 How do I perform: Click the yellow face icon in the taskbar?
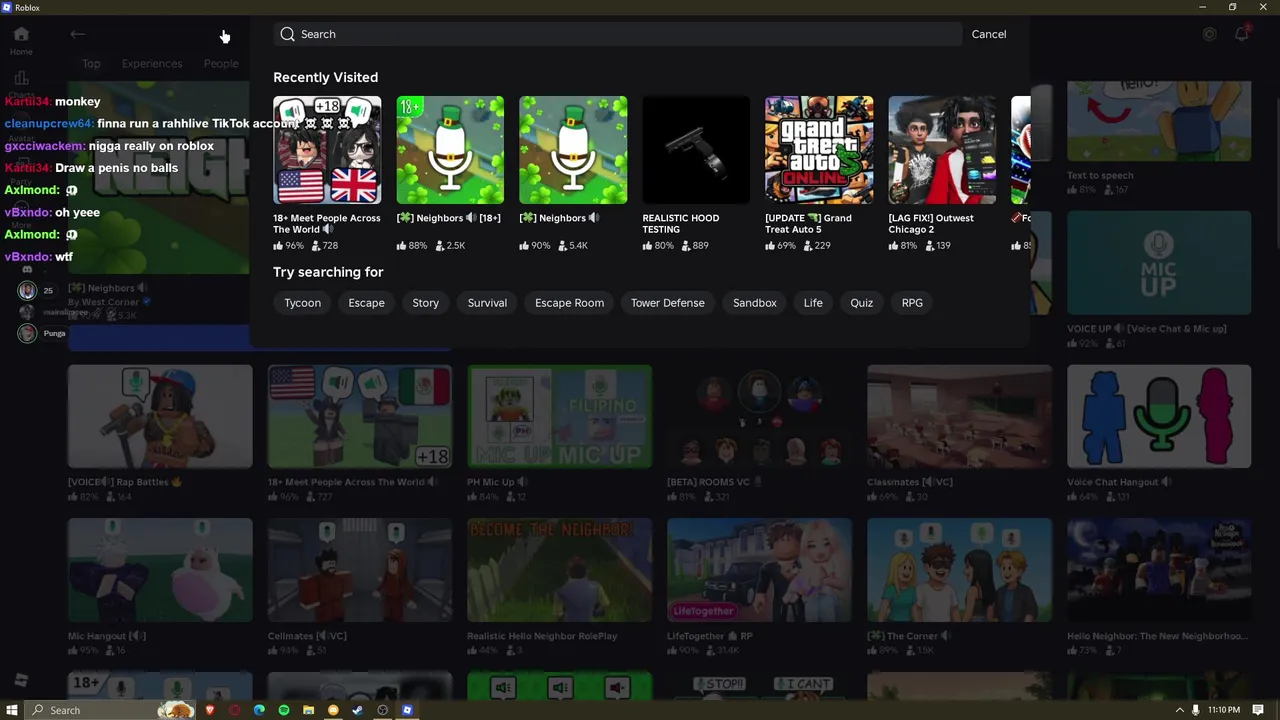pos(333,710)
